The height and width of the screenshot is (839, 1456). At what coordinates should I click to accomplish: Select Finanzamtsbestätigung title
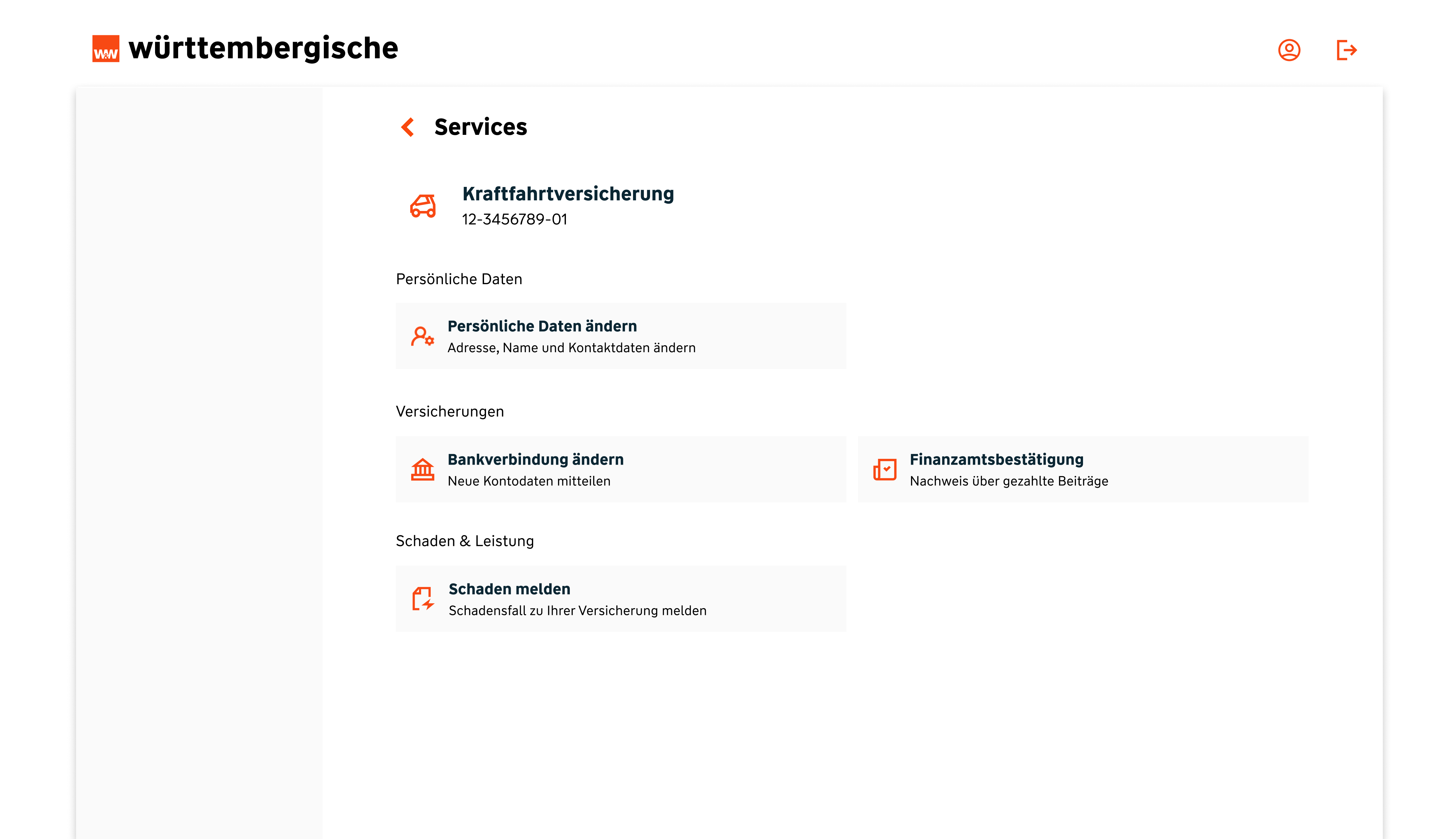[996, 459]
